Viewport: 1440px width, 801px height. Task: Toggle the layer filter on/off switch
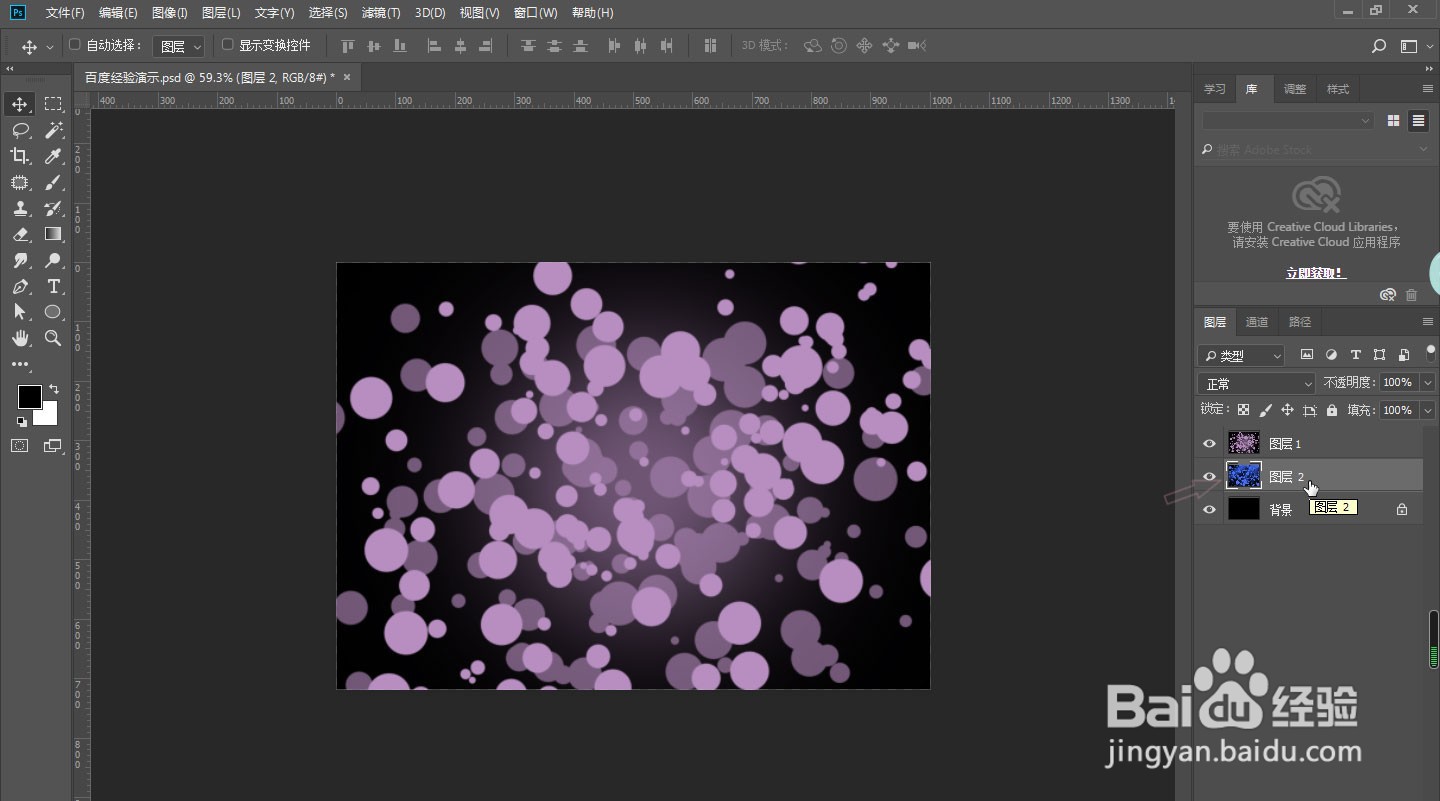tap(1431, 352)
